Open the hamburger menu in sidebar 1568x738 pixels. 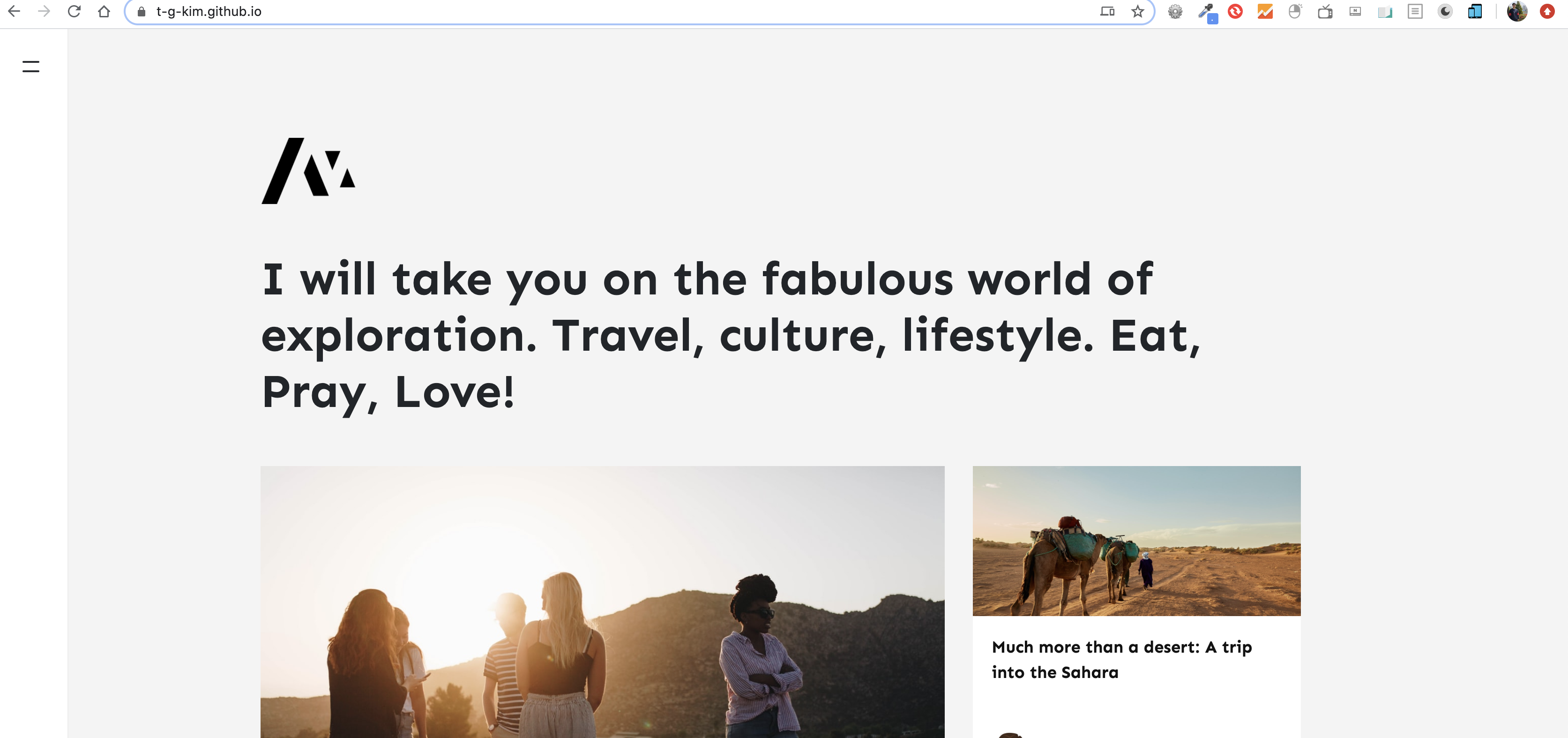point(30,67)
